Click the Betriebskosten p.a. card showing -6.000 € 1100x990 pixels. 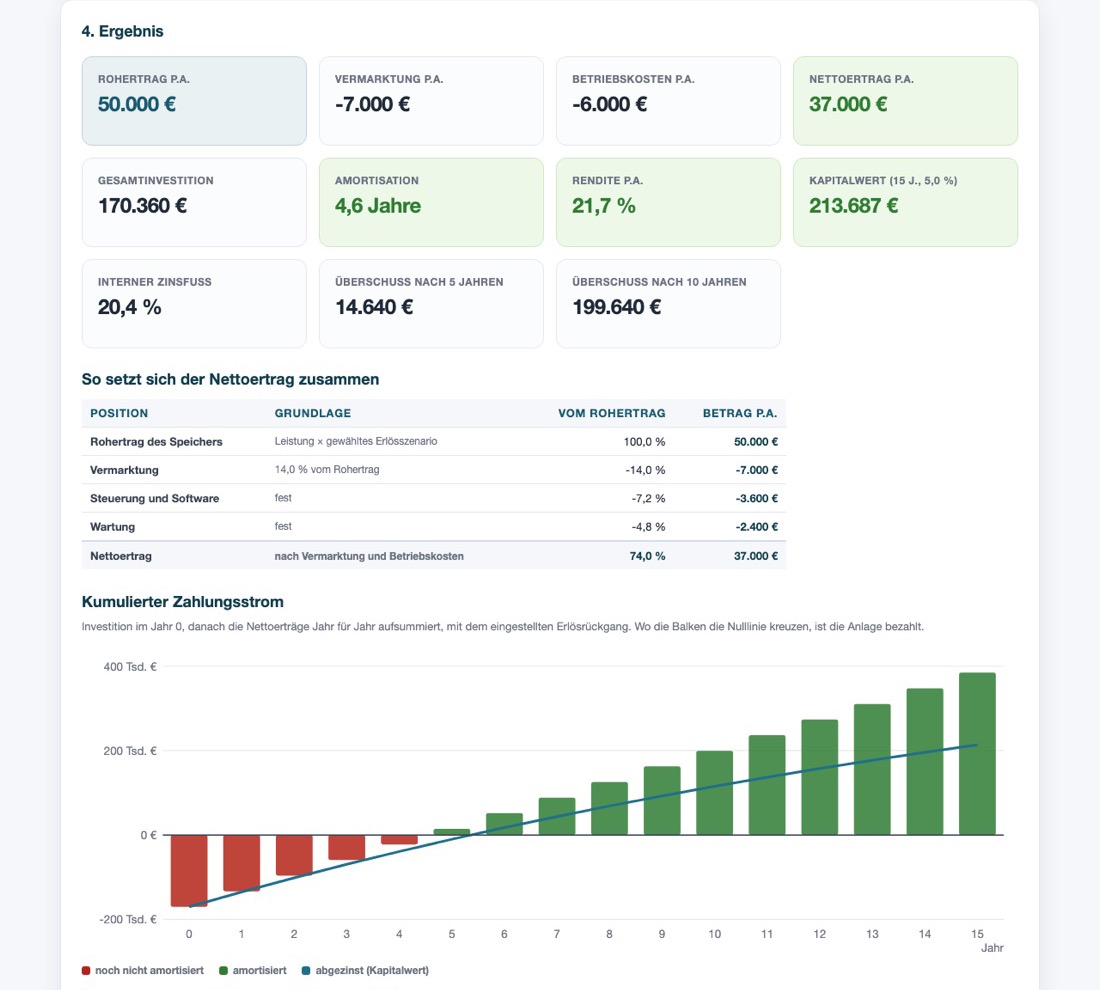pyautogui.click(x=669, y=101)
